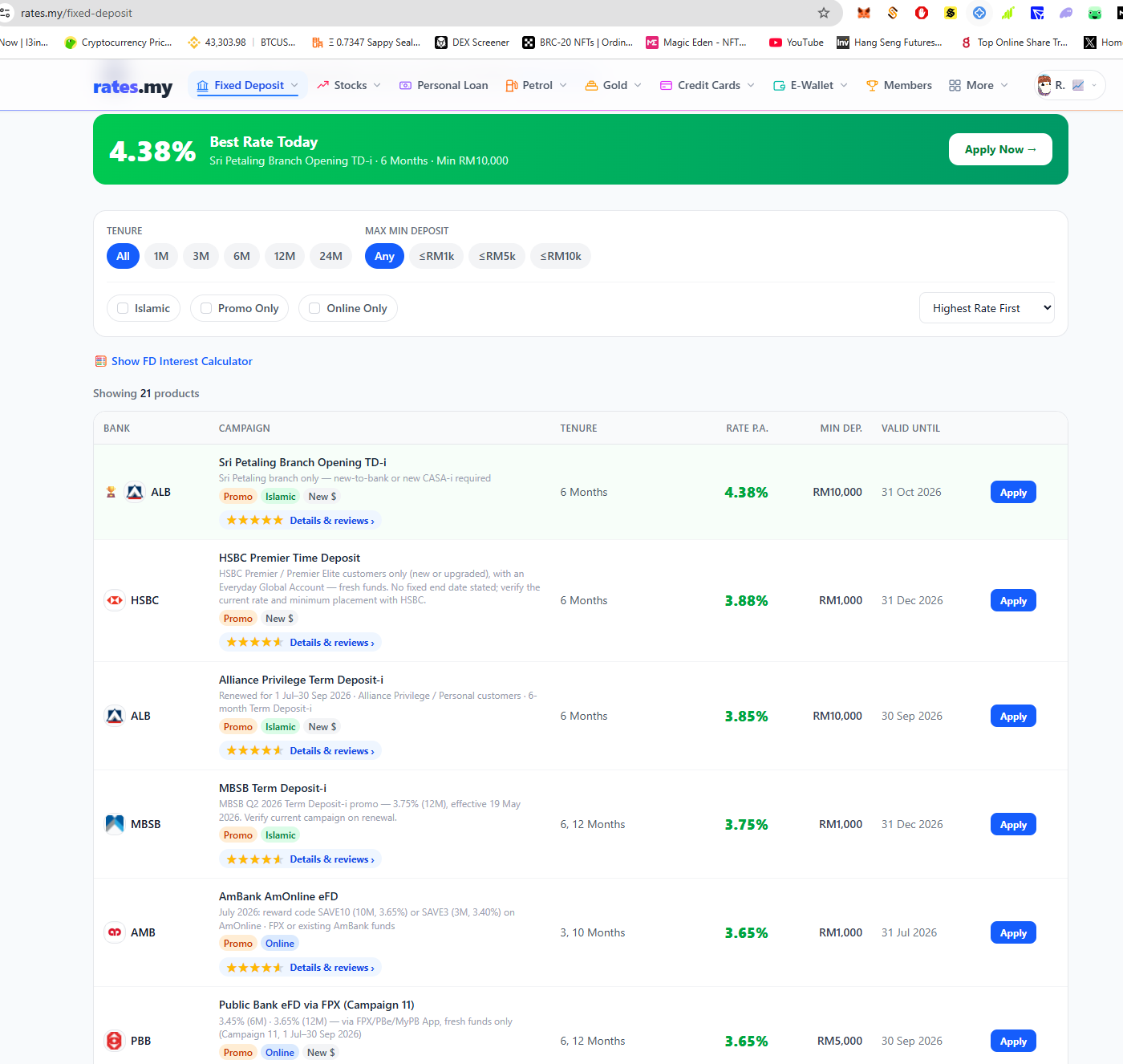Open the Top Online Share Trading bookmark
The height and width of the screenshot is (1064, 1123).
[1015, 43]
